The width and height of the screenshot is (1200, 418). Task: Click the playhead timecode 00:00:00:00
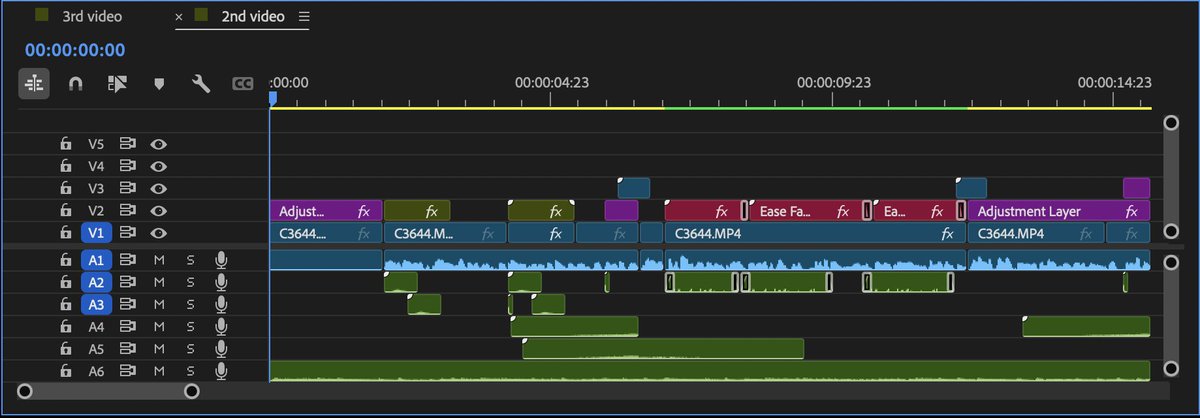pyautogui.click(x=75, y=50)
